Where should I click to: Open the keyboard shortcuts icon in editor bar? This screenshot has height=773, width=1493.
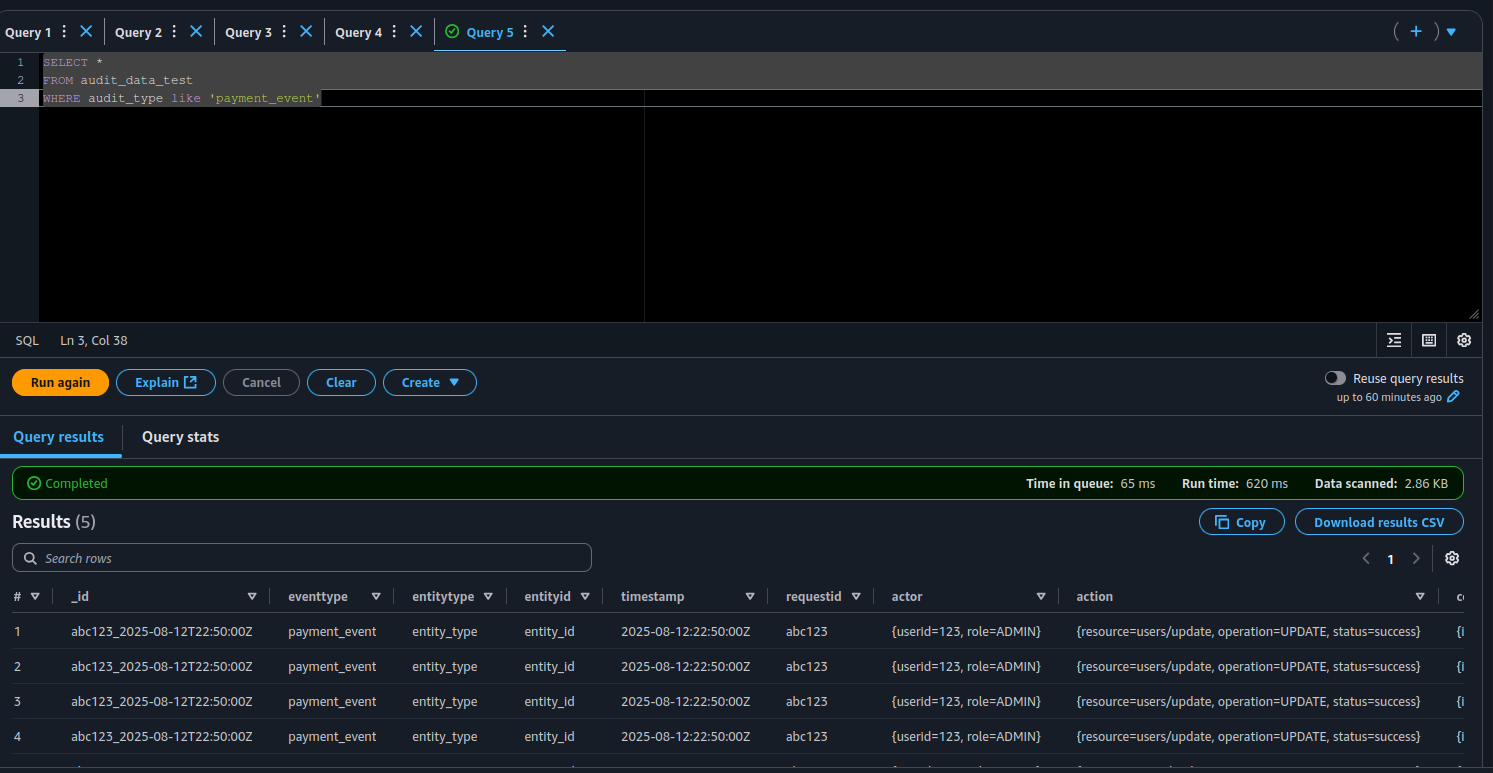click(1429, 340)
